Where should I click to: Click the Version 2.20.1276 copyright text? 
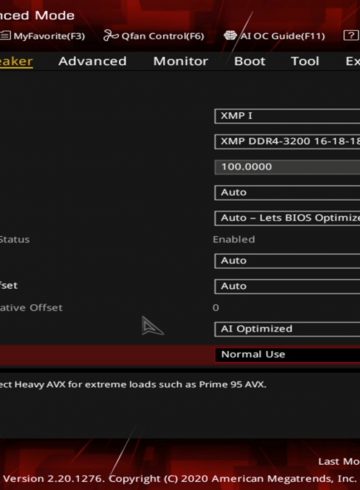click(180, 479)
